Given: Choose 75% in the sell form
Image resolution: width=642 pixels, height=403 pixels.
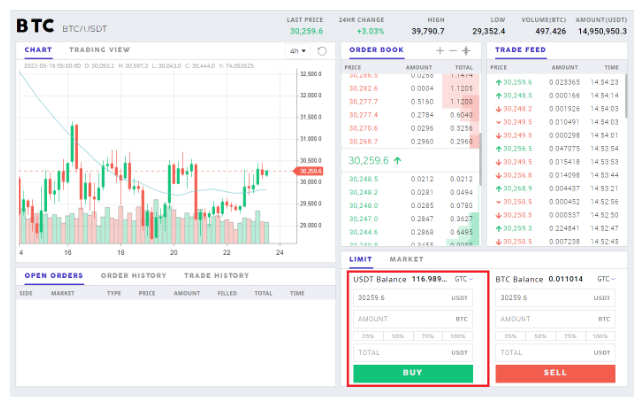Looking at the screenshot, I should tap(570, 336).
